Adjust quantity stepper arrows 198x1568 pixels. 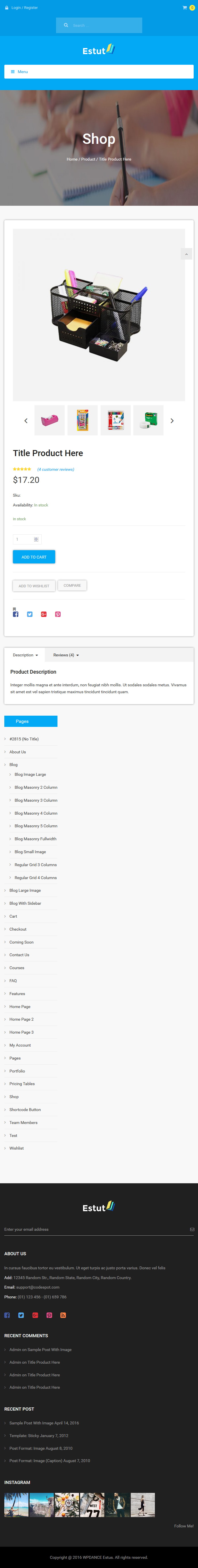36,539
